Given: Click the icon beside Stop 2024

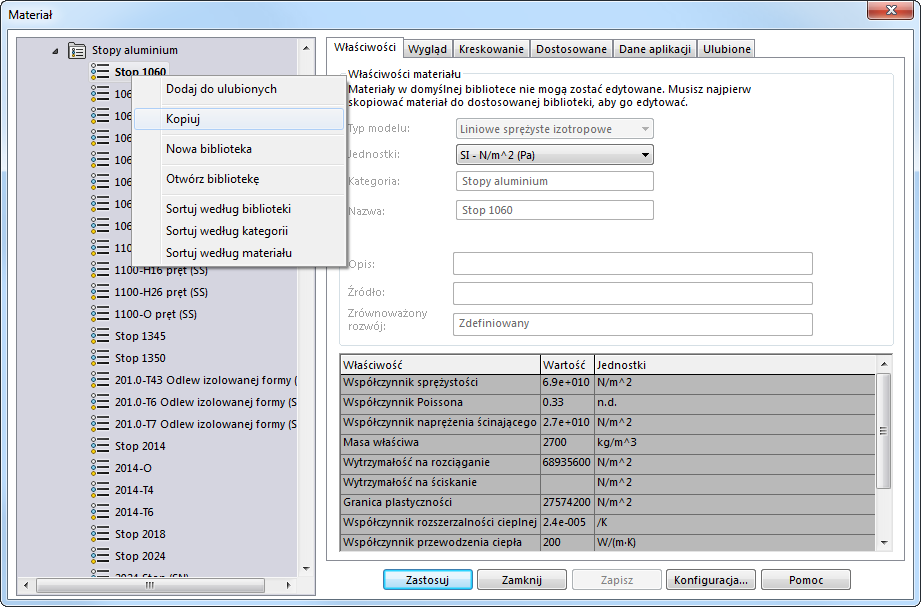Looking at the screenshot, I should coord(99,556).
